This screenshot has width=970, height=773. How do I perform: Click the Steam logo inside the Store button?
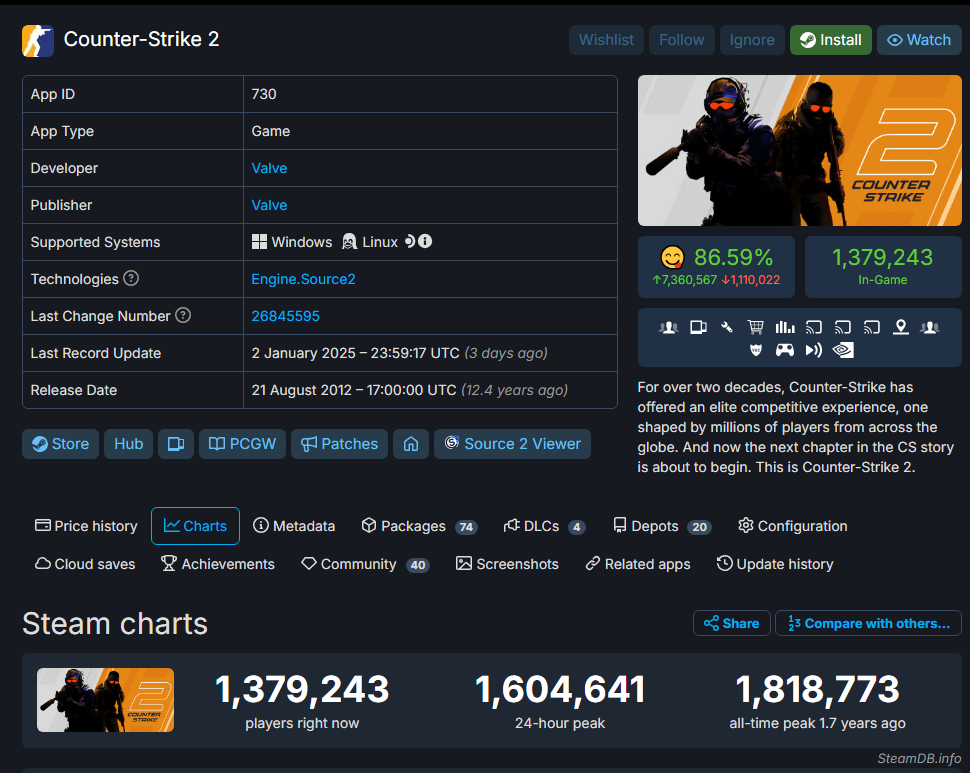(40, 444)
